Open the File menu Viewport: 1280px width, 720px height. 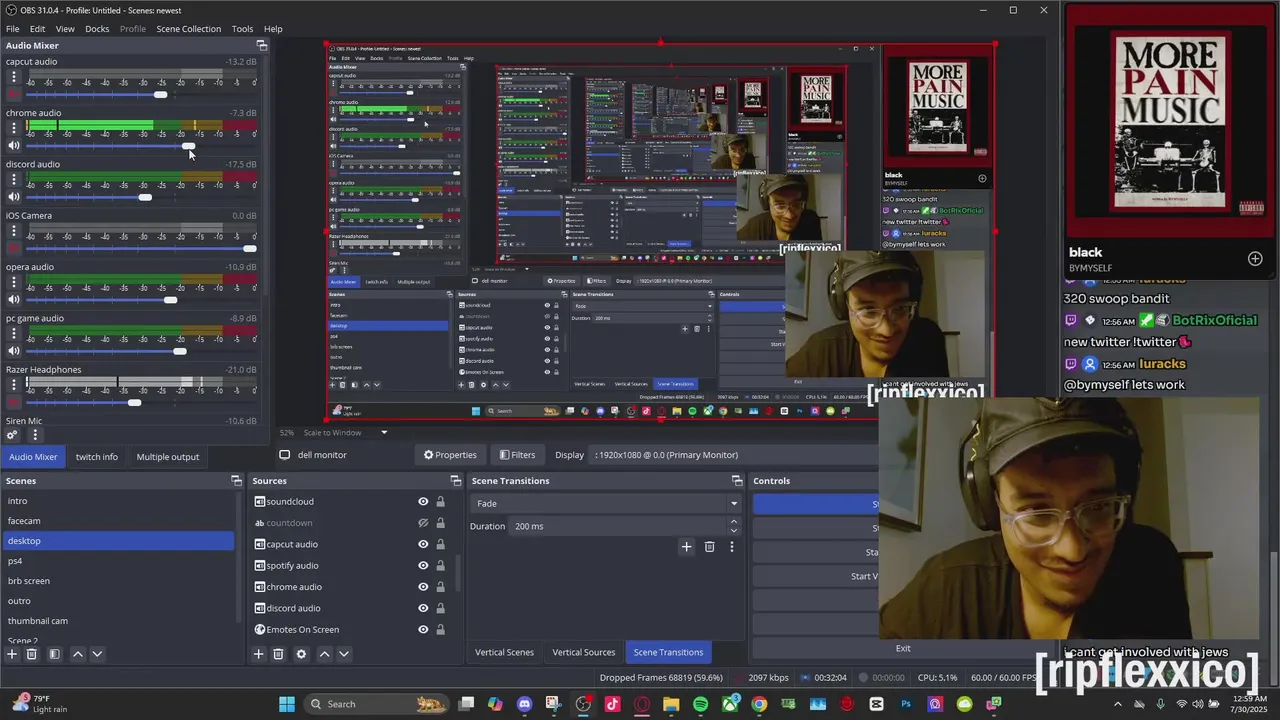click(13, 29)
